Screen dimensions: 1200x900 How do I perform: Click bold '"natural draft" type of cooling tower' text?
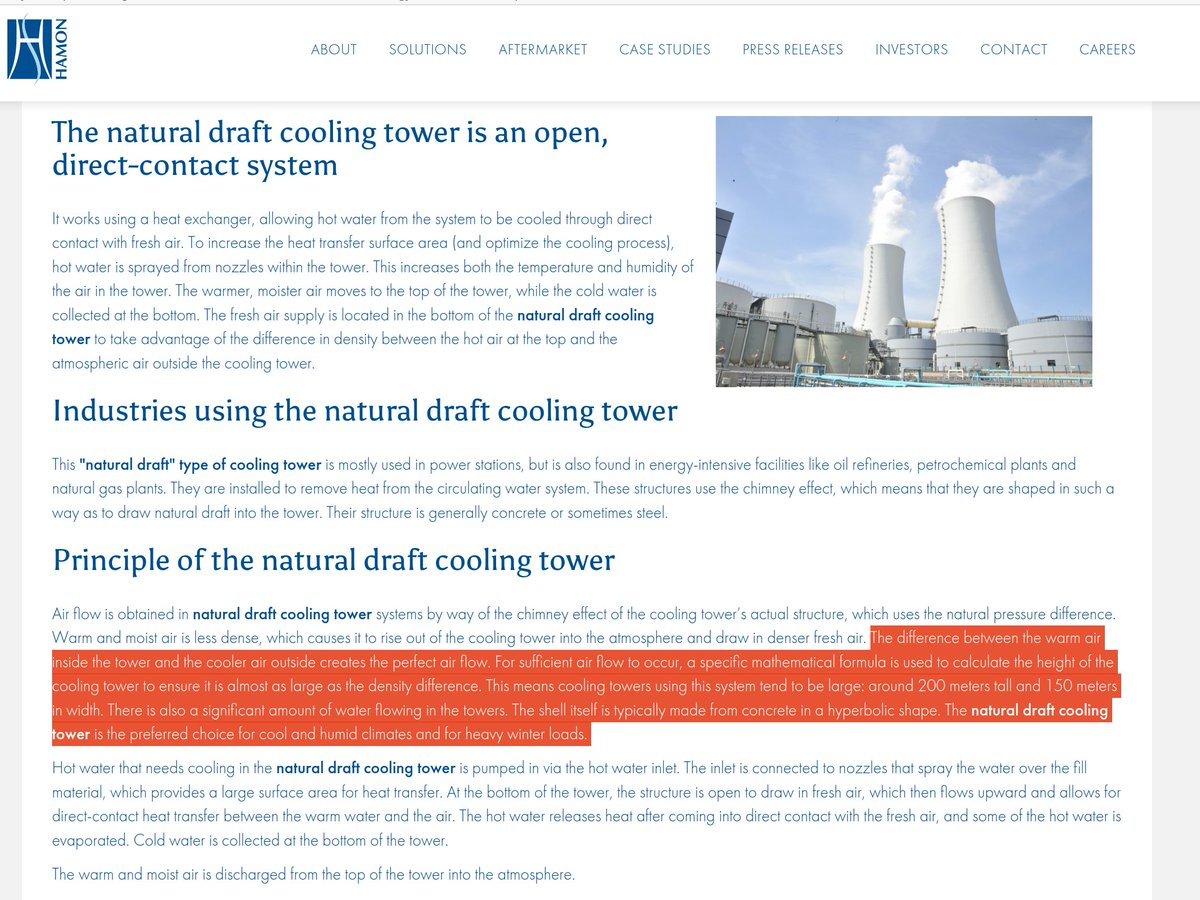pos(200,464)
